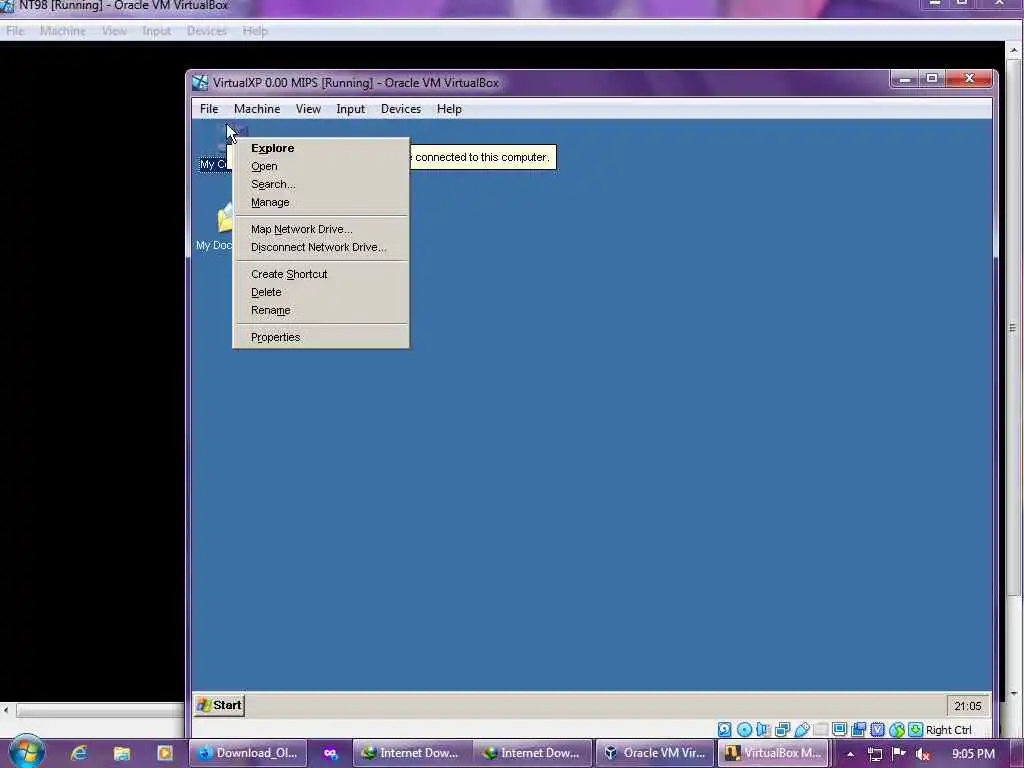The width and height of the screenshot is (1024, 768).
Task: Click the guest clock showing 21:05
Action: (x=967, y=706)
